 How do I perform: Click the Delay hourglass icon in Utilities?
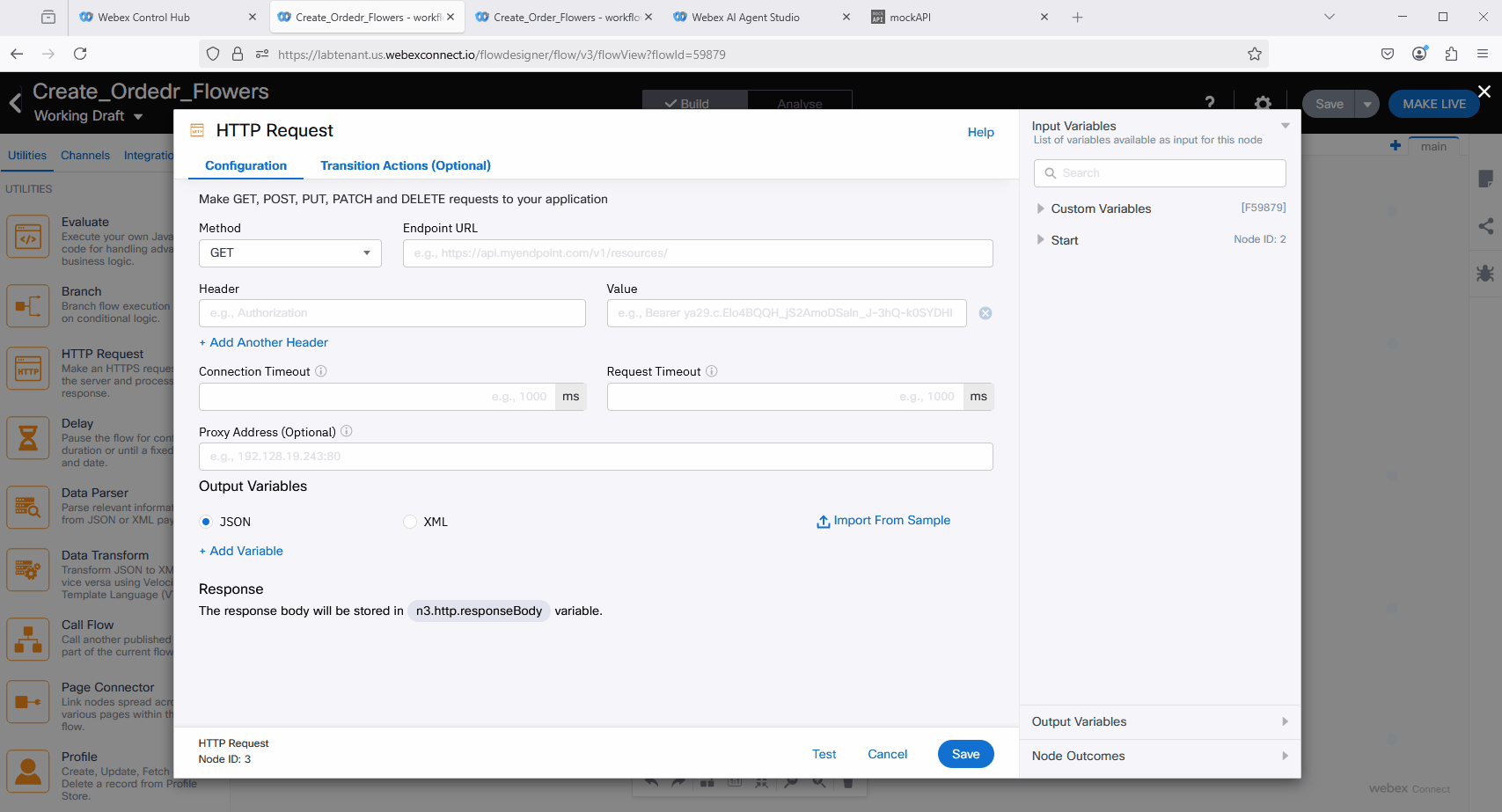click(28, 437)
